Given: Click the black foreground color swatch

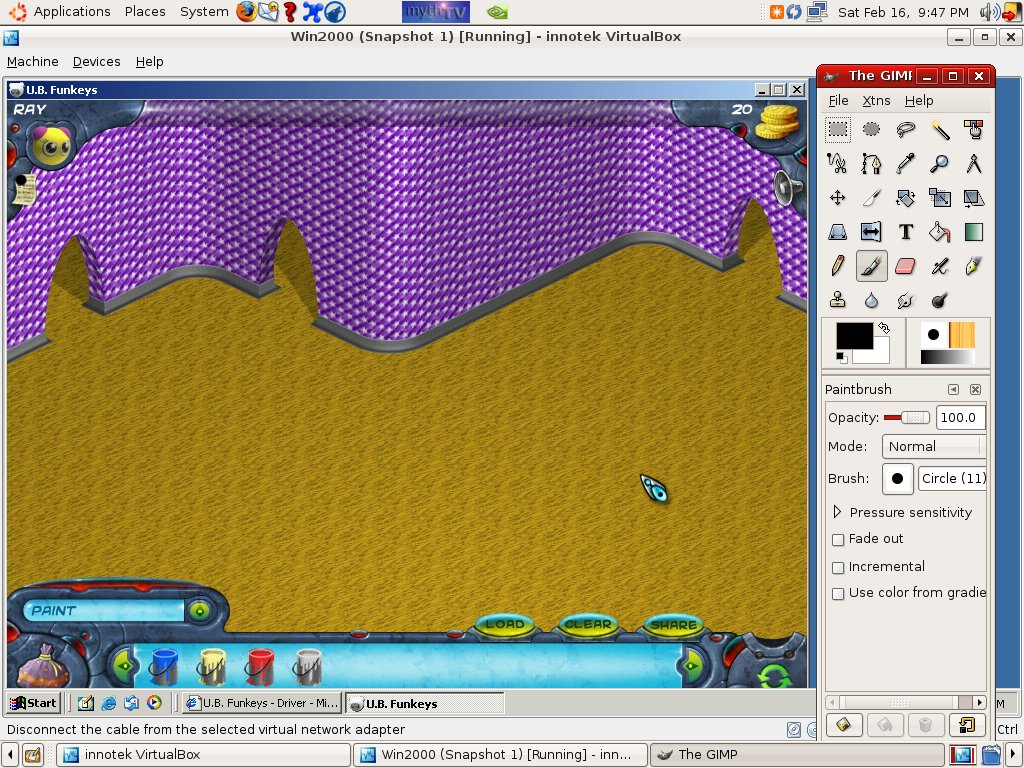Looking at the screenshot, I should click(854, 336).
